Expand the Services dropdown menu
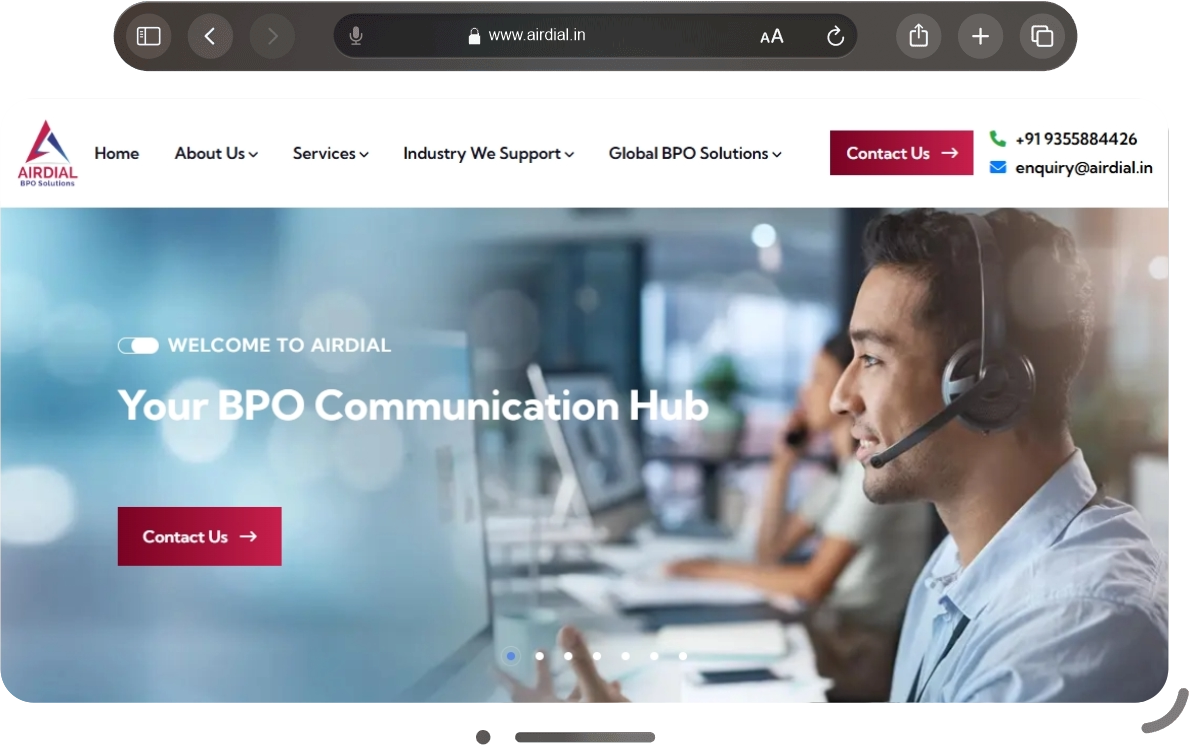1190x745 pixels. click(x=330, y=153)
